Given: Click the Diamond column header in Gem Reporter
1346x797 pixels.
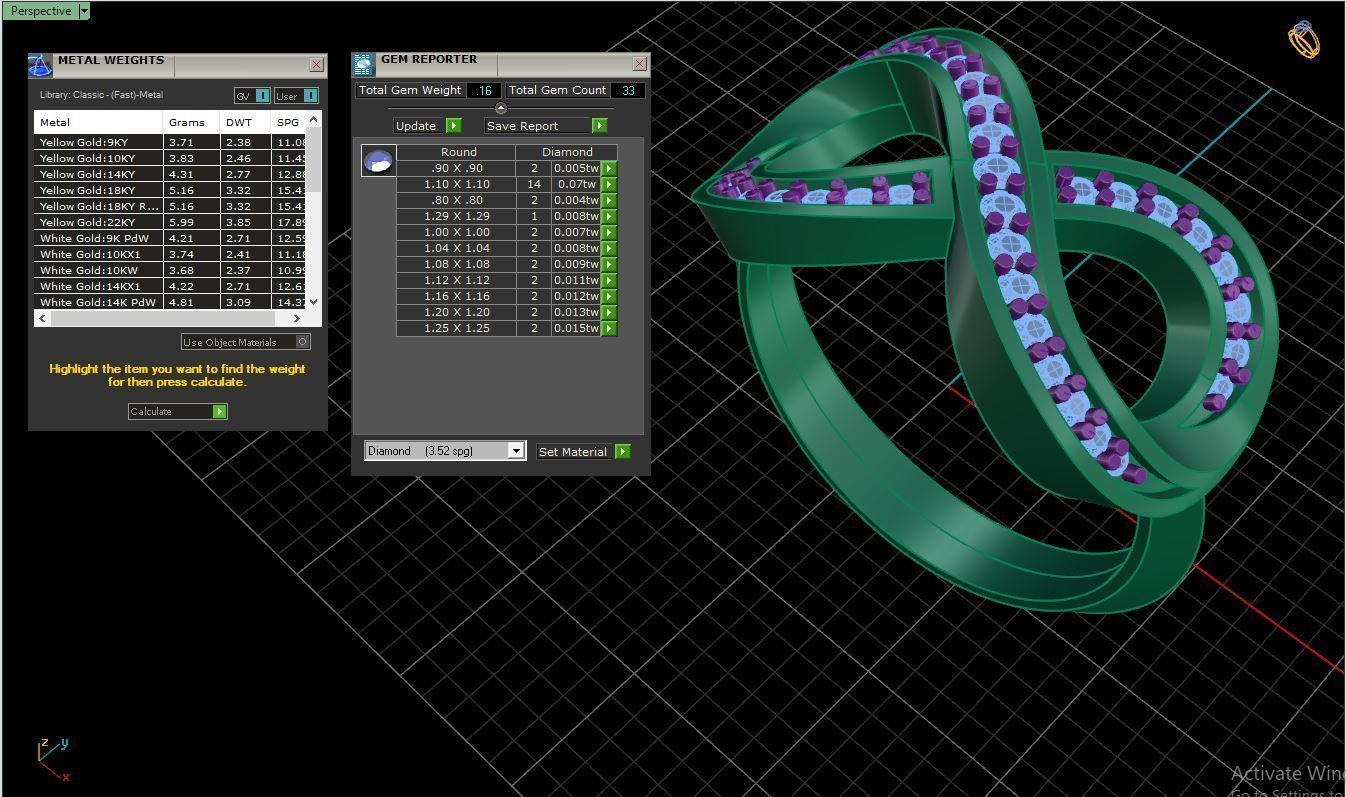Looking at the screenshot, I should click(567, 152).
